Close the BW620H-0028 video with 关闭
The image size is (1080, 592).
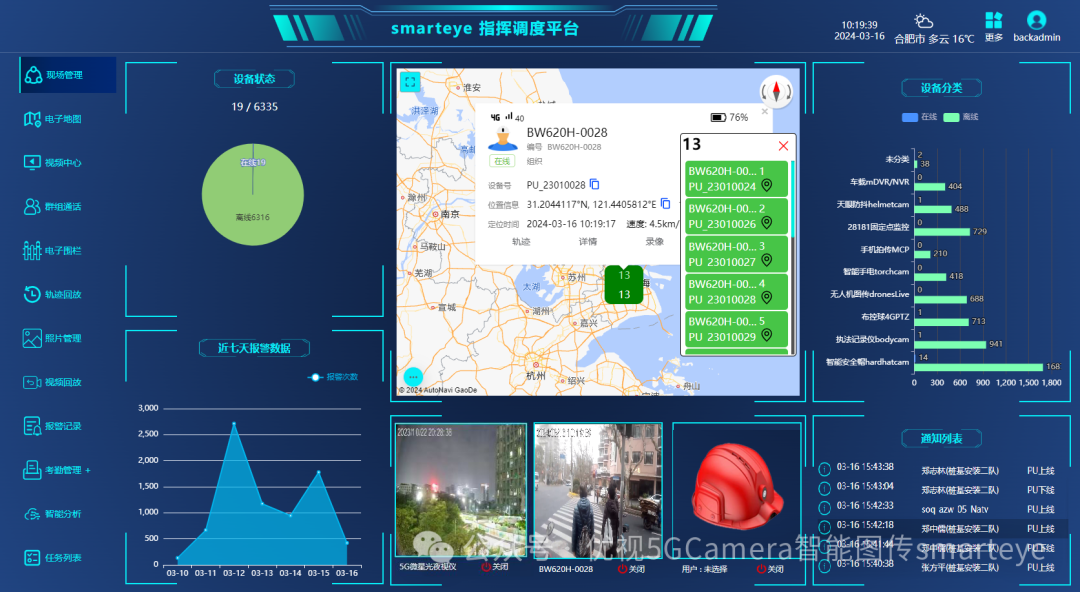(632, 569)
